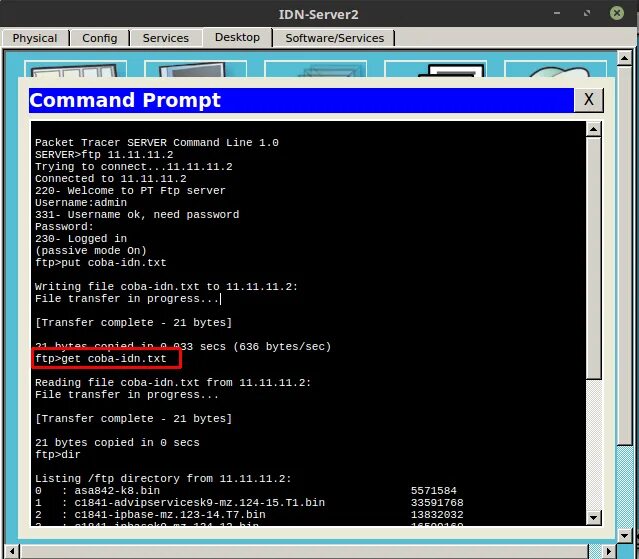The image size is (639, 559).
Task: Click the terminal scrollbar down arrow
Action: tap(593, 517)
